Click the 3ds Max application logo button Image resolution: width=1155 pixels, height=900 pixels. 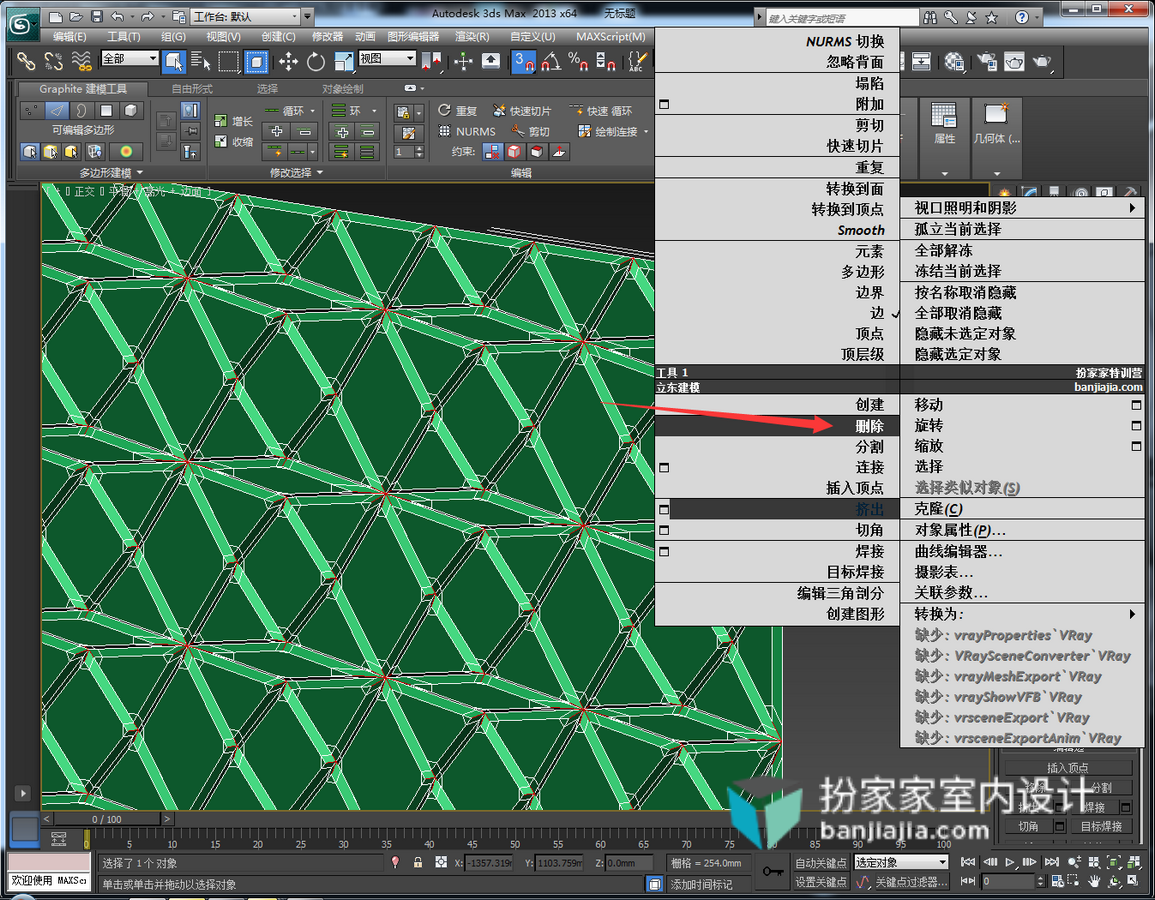coord(21,24)
